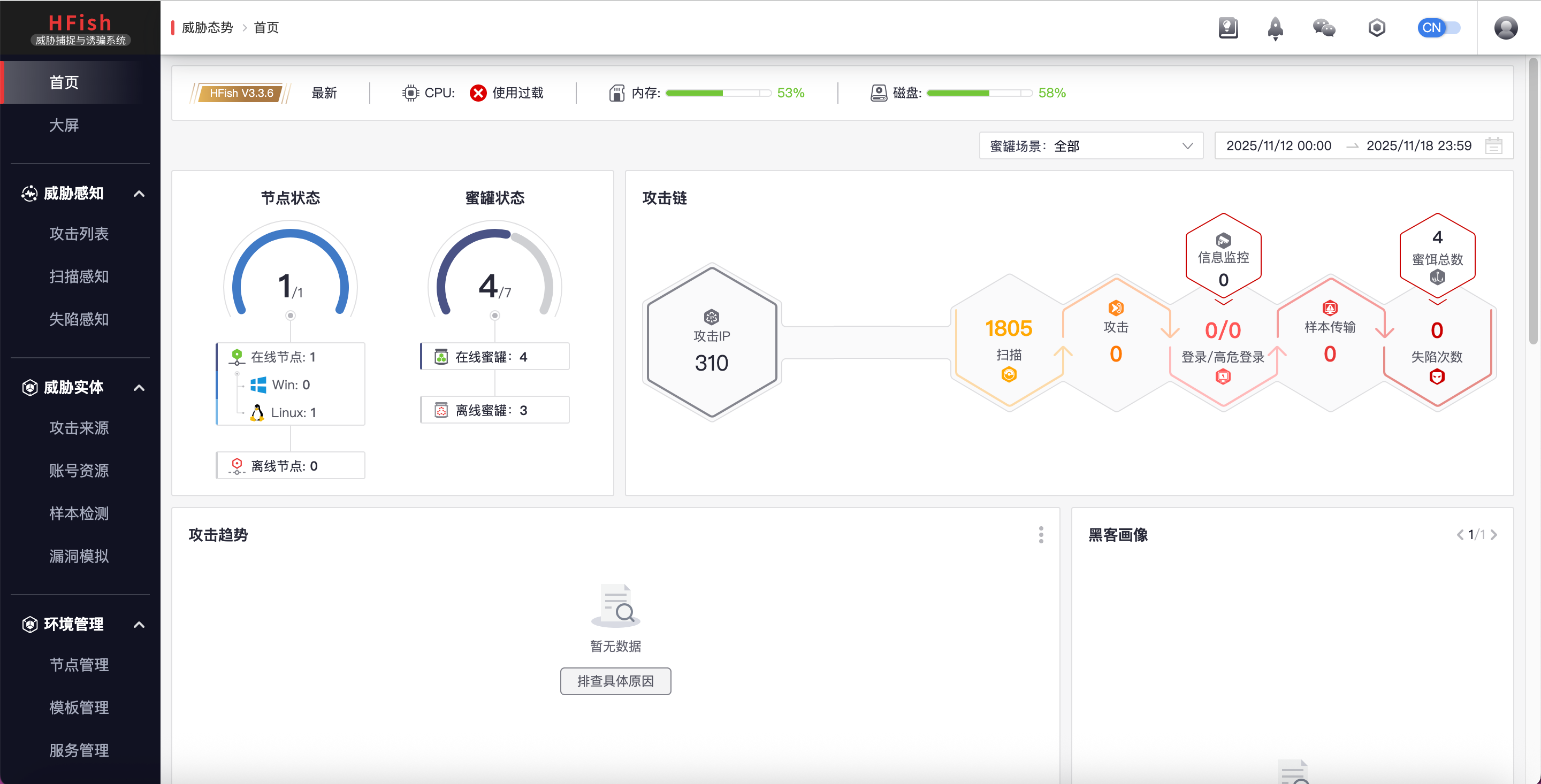Click the hexagon shield header icon
Screen dimensions: 1541x784
tap(1377, 28)
